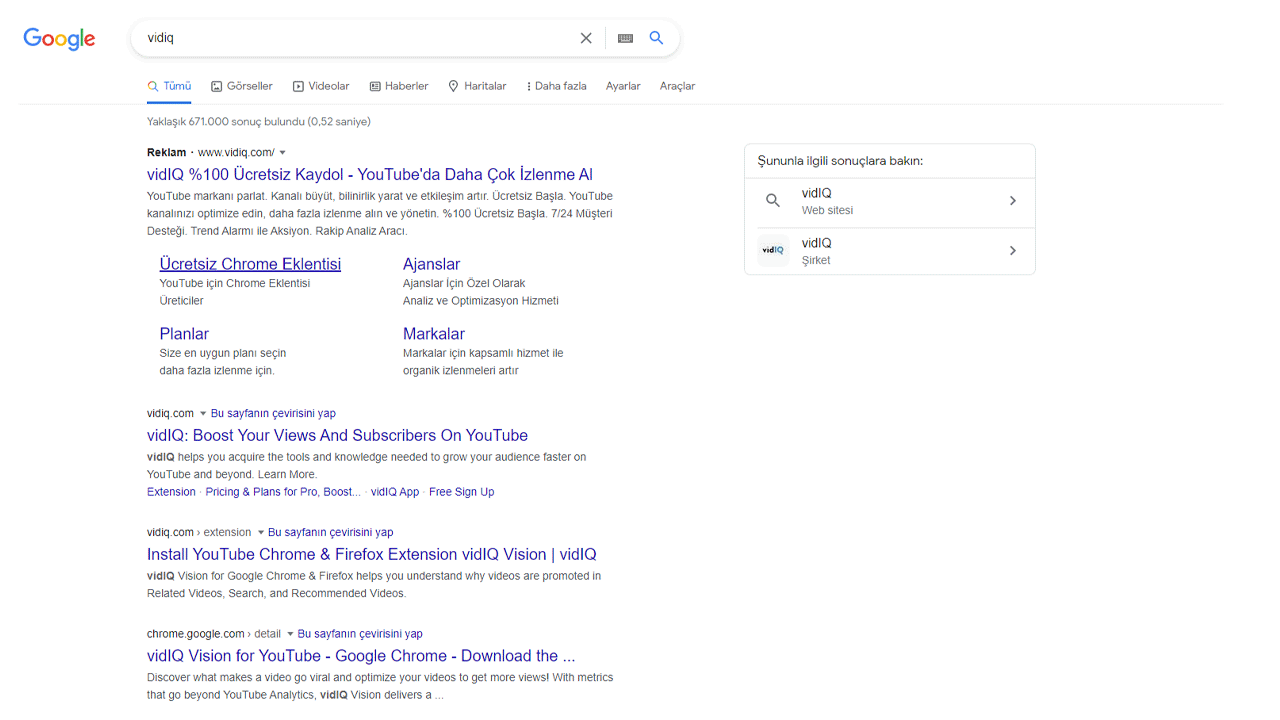Click the www.vidiq.com/ ad URL text

(236, 153)
